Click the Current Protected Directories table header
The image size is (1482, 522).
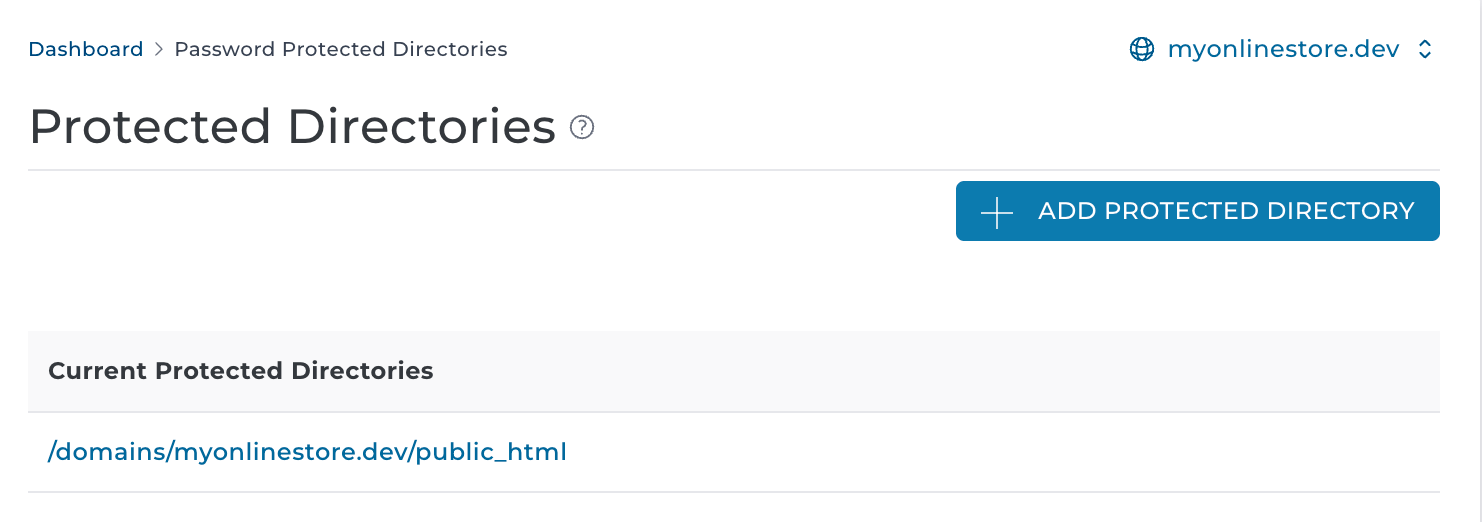tap(241, 371)
